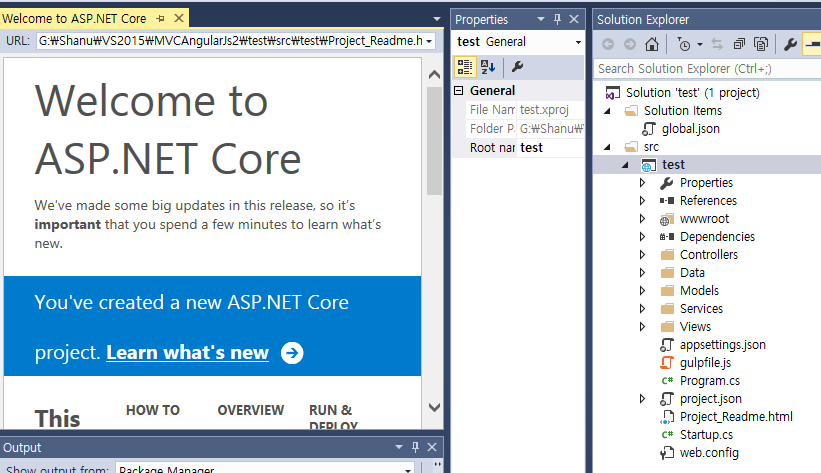Expand the wwwroot node

coord(643,219)
